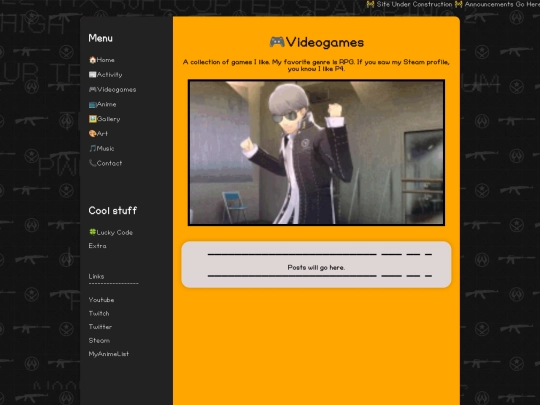Click the 'A collection of games I like' description
Viewport: 540px width, 405px height.
[316, 65]
